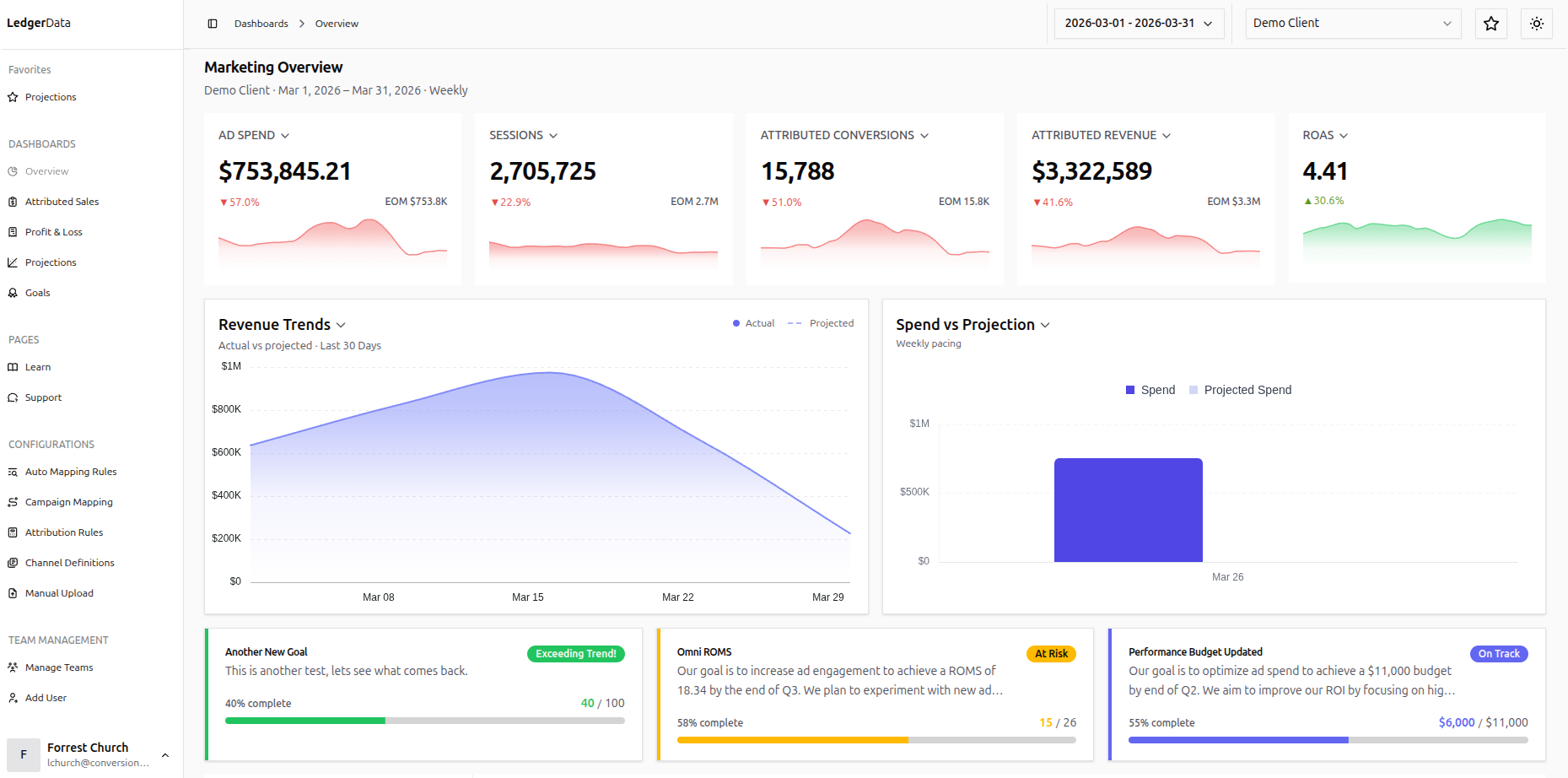The height and width of the screenshot is (778, 1568).
Task: Expand the SESSIONS metric dropdown
Action: [553, 136]
